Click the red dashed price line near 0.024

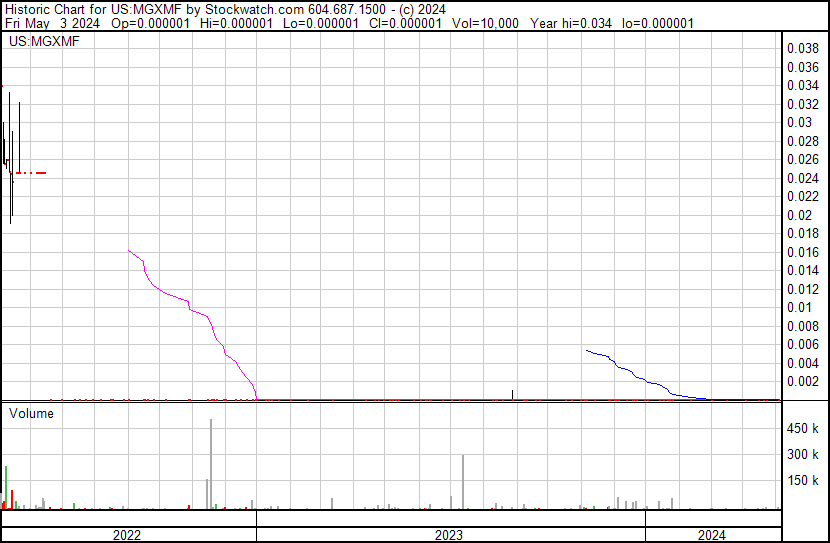coord(31,173)
